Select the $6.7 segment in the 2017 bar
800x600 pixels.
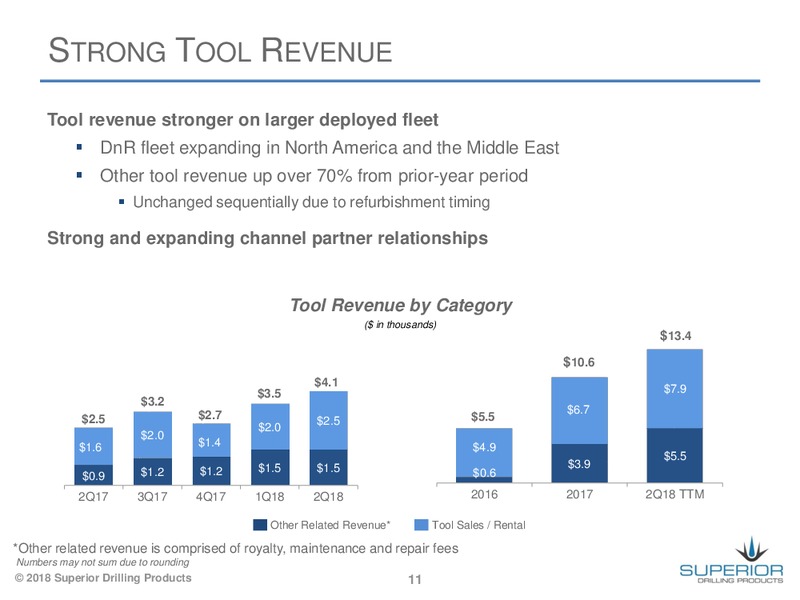coord(579,411)
